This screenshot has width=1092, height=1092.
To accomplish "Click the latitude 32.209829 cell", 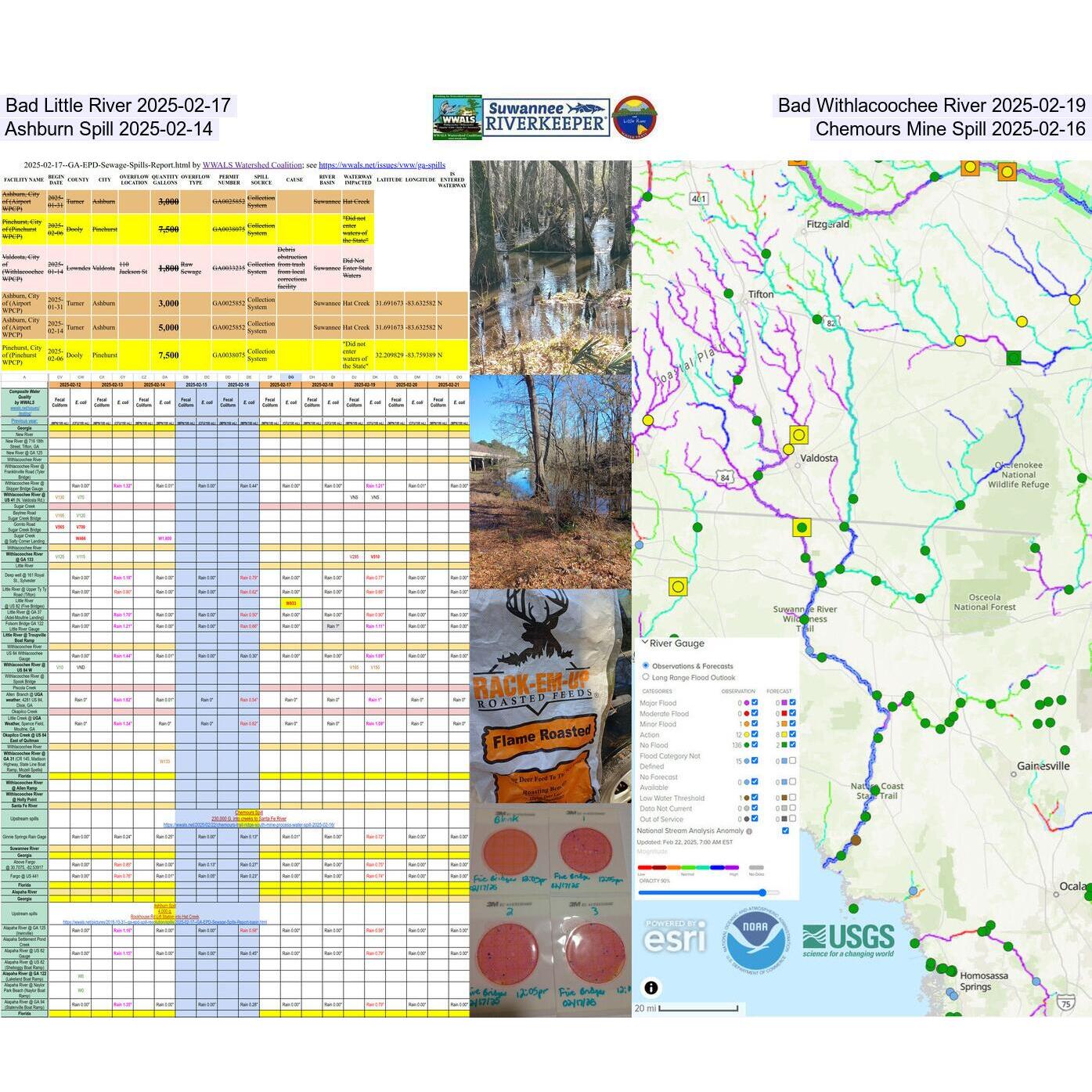I will tap(389, 355).
